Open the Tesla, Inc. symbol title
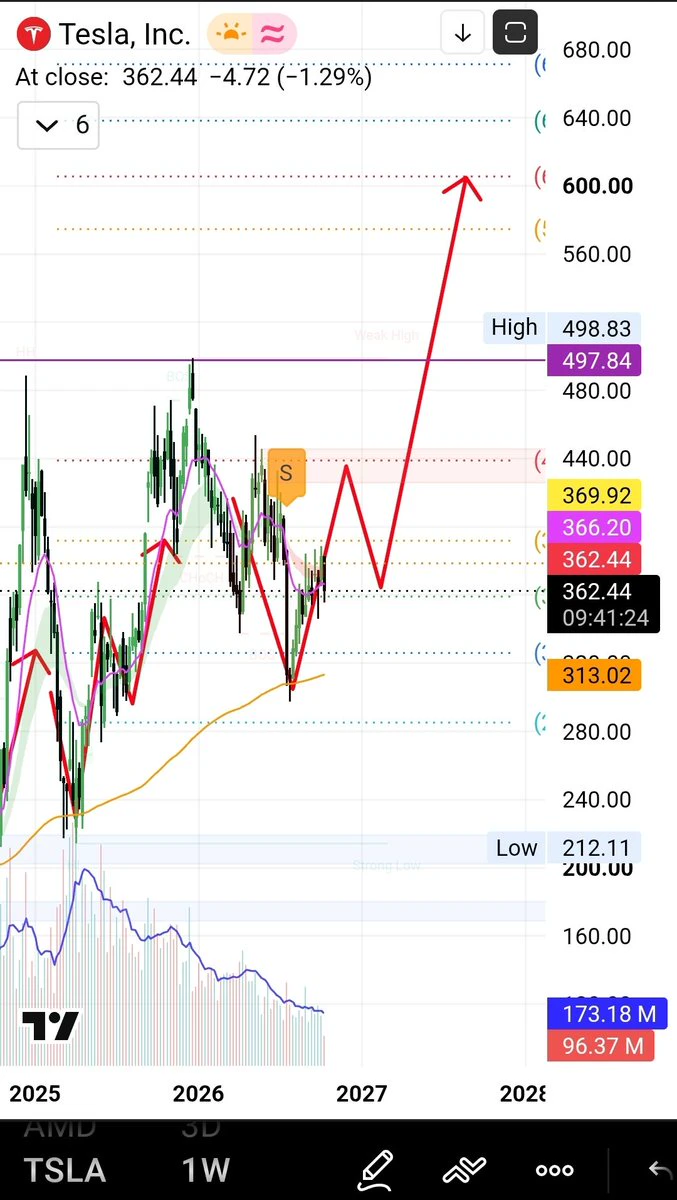 point(124,34)
